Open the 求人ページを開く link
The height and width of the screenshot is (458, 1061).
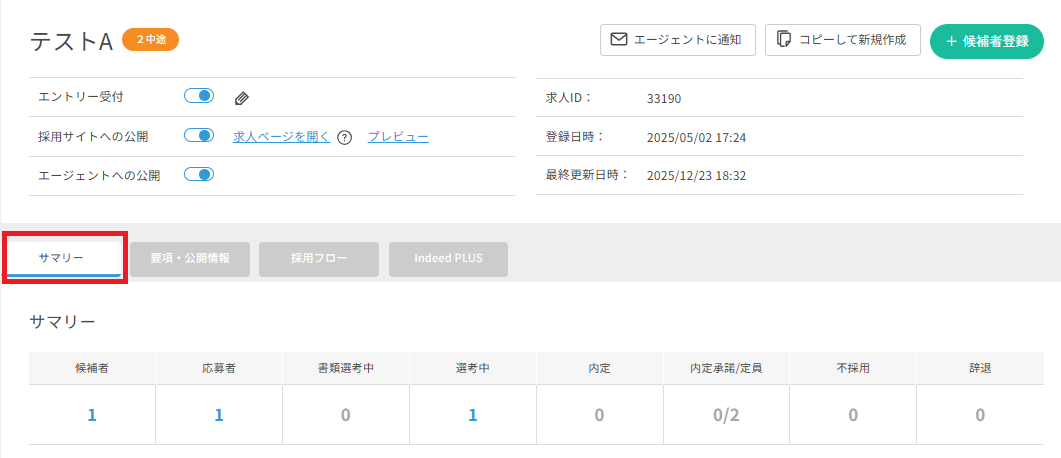pos(281,137)
